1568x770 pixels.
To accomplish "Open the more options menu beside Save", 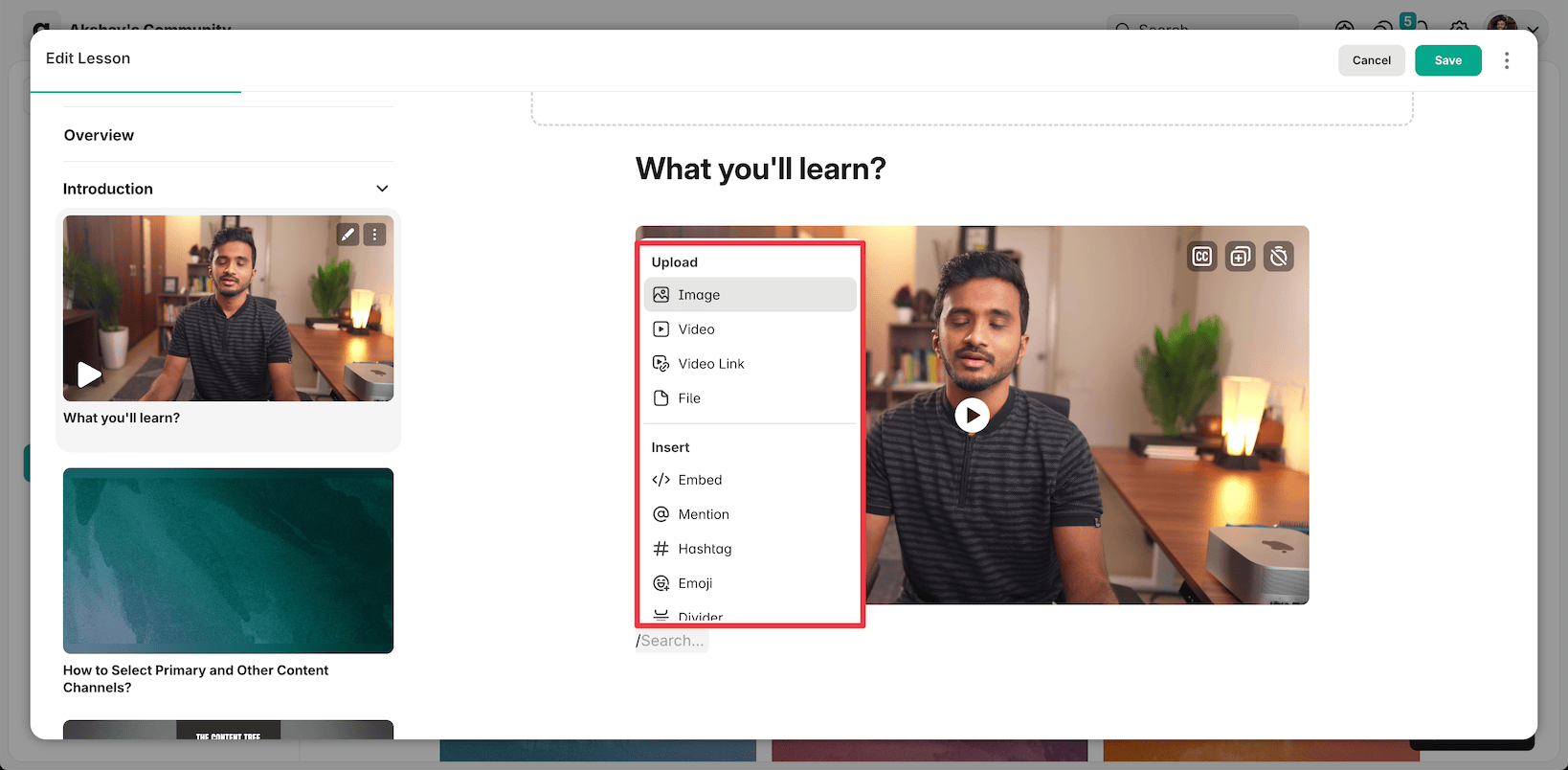I will point(1507,60).
